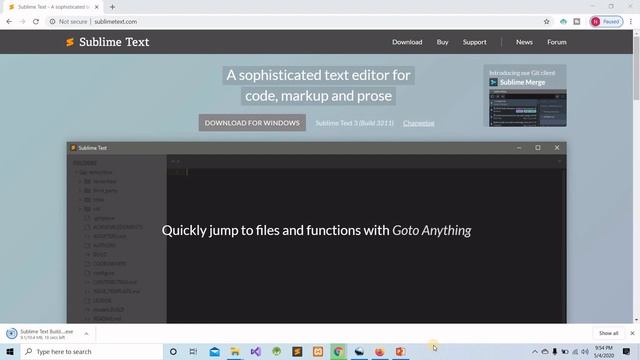The height and width of the screenshot is (360, 640).
Task: Close the Sublime Text browser tab
Action: (x=97, y=7)
